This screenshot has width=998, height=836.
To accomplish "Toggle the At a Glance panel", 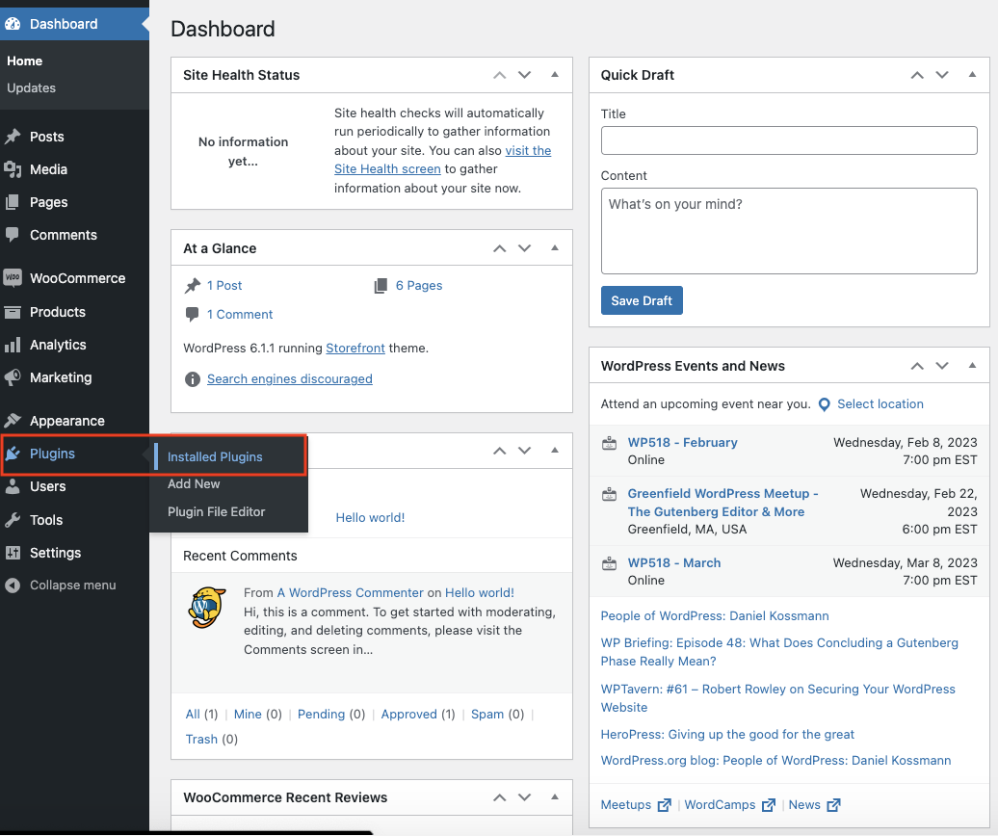I will click(x=555, y=248).
